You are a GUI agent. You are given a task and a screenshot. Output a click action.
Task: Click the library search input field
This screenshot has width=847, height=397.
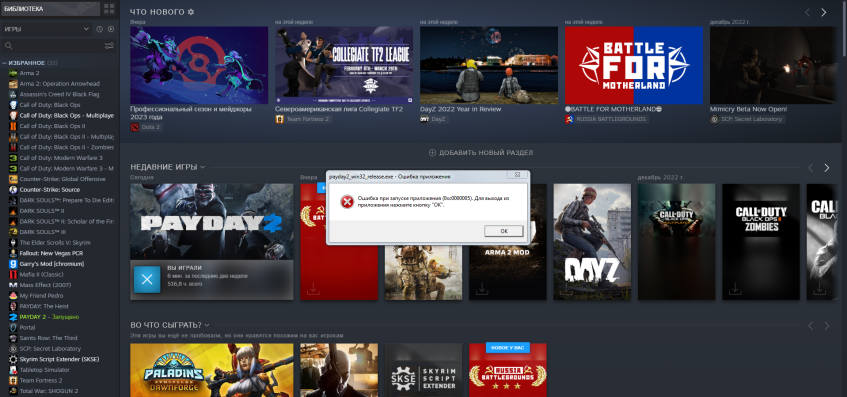pyautogui.click(x=54, y=46)
